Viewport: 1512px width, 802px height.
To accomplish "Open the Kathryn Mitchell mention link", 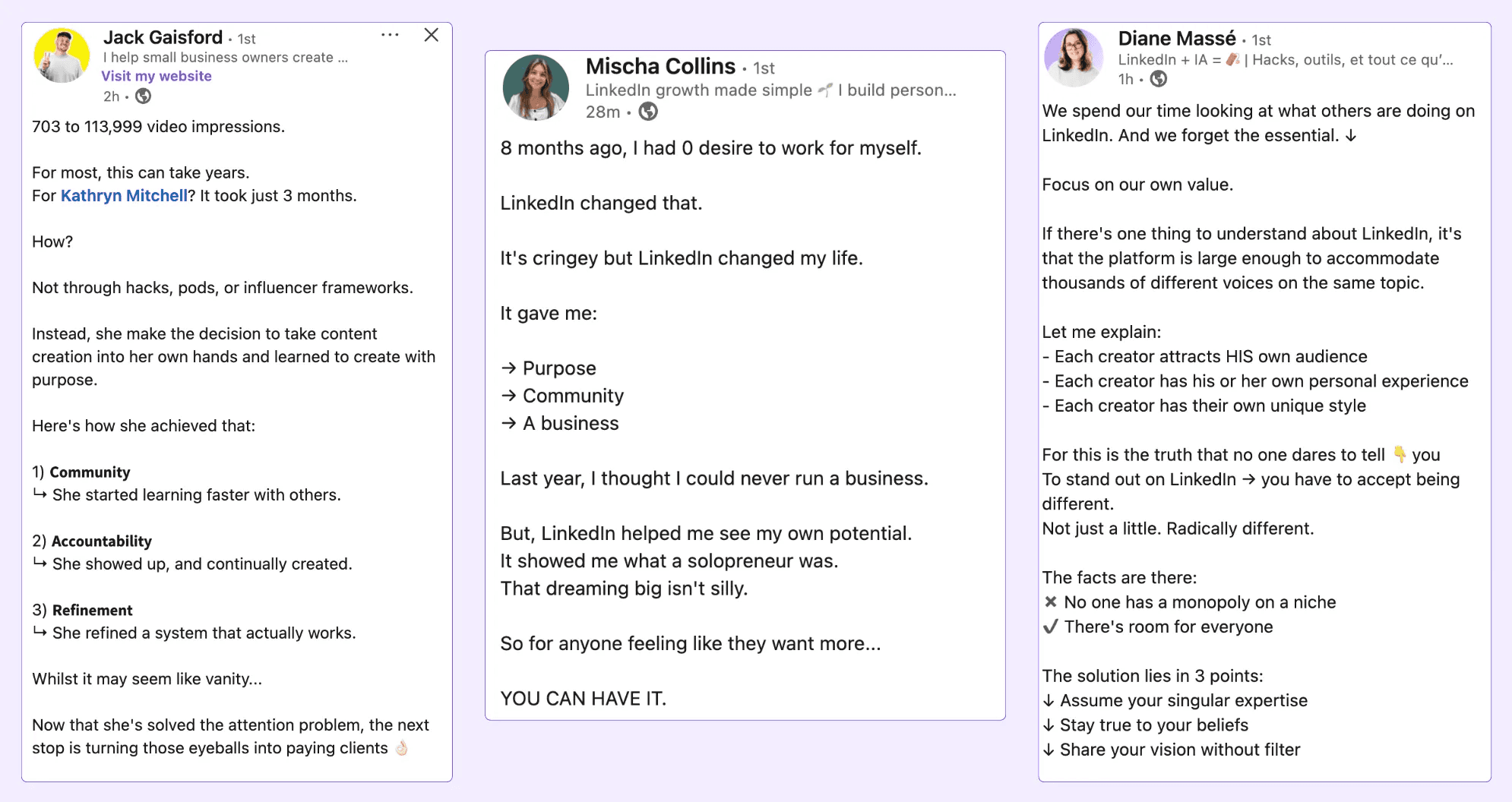I will [124, 196].
